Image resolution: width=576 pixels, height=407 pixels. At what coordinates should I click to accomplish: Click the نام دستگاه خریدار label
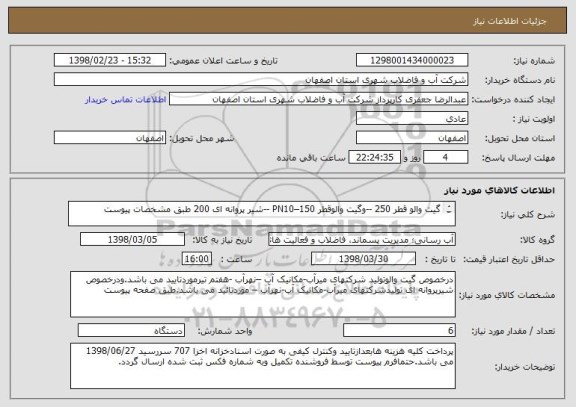[x=520, y=80]
